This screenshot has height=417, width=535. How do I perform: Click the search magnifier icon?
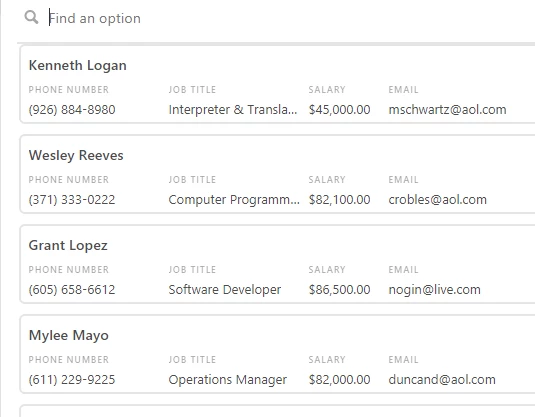click(31, 17)
